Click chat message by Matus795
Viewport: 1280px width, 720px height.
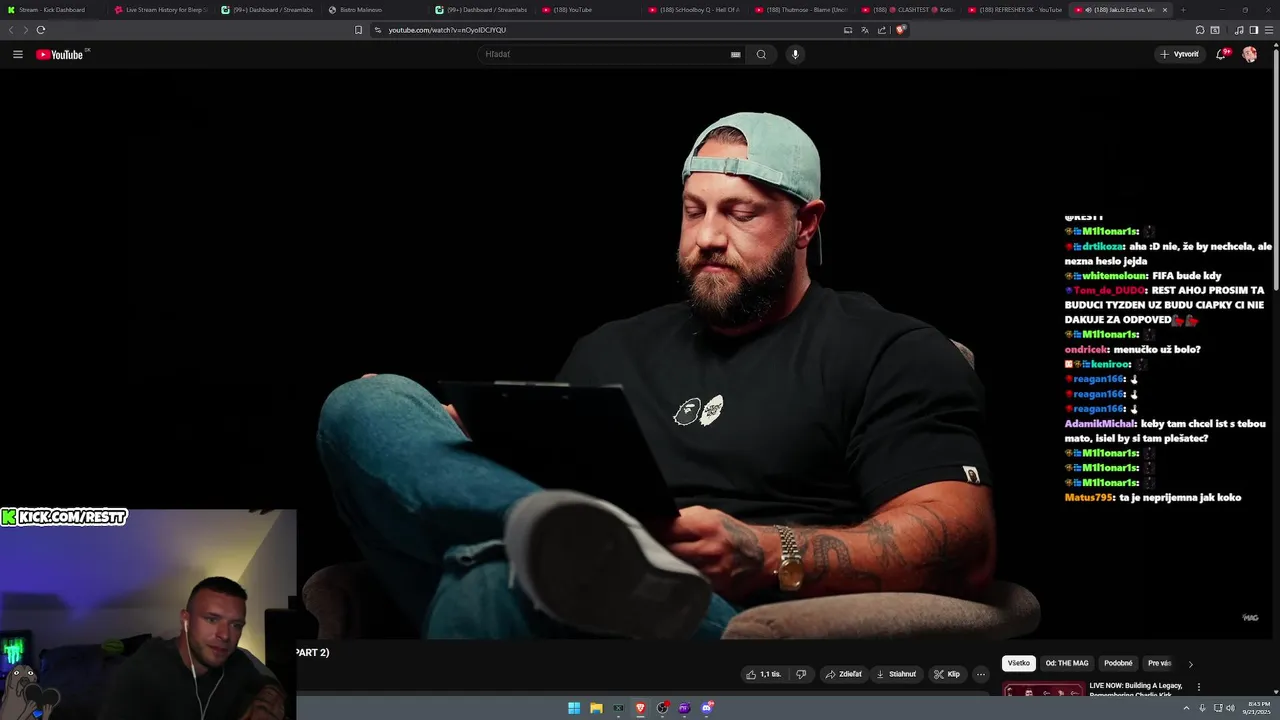click(1153, 497)
